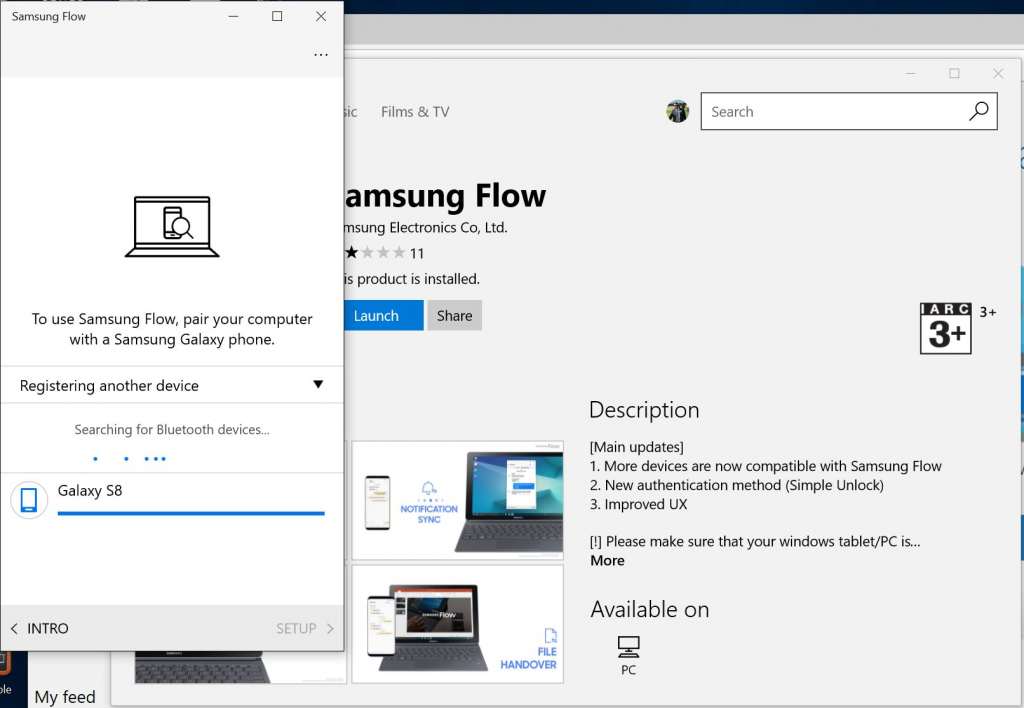Open the File Handover screenshot thumbnail

click(457, 624)
